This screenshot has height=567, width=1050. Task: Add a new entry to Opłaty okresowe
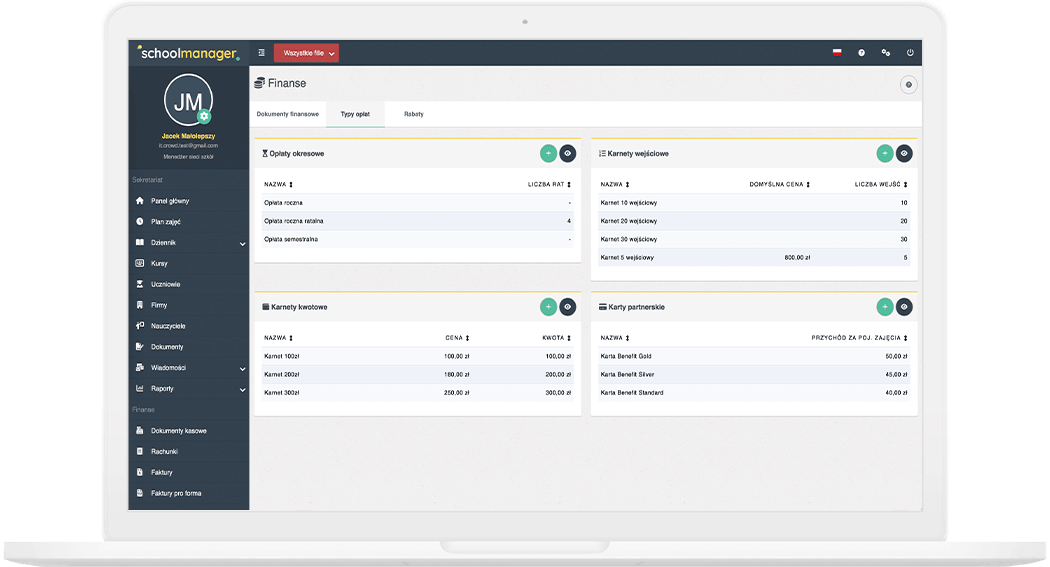548,153
